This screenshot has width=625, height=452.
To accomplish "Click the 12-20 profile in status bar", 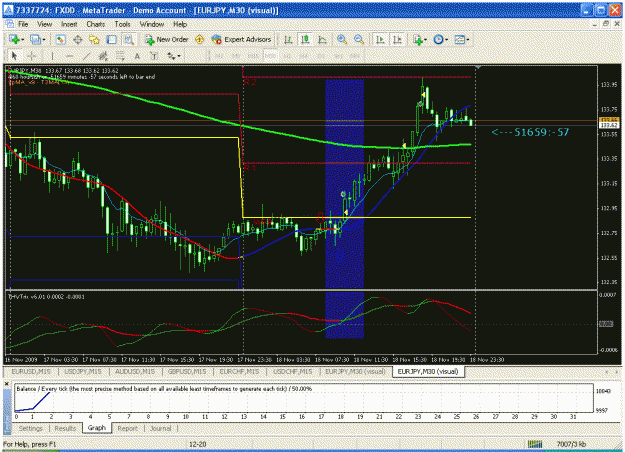I will [x=198, y=444].
